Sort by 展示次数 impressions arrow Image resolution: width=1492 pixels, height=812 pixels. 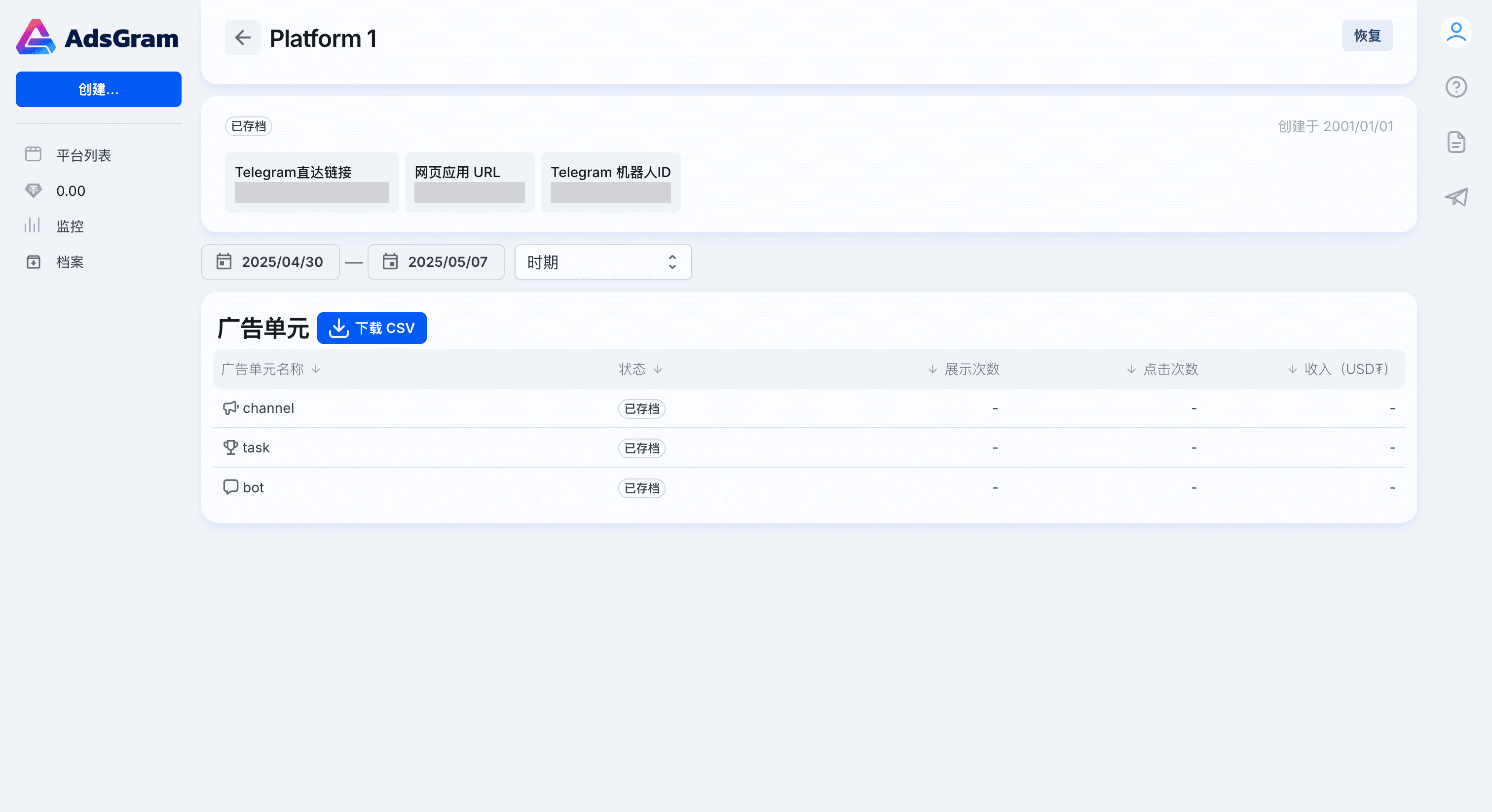pos(932,369)
